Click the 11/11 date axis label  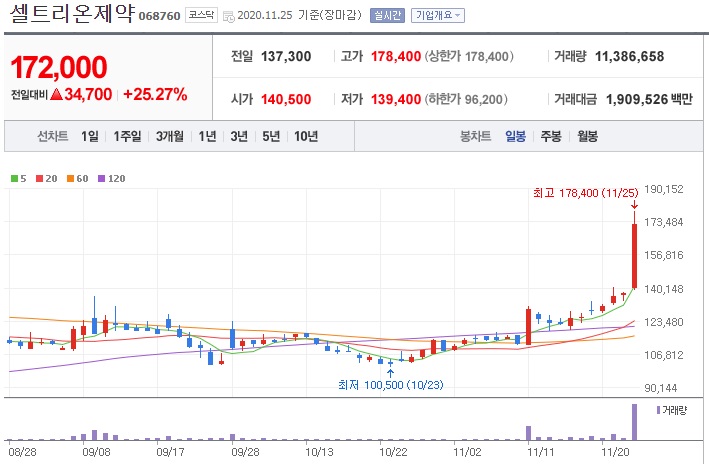tap(541, 452)
